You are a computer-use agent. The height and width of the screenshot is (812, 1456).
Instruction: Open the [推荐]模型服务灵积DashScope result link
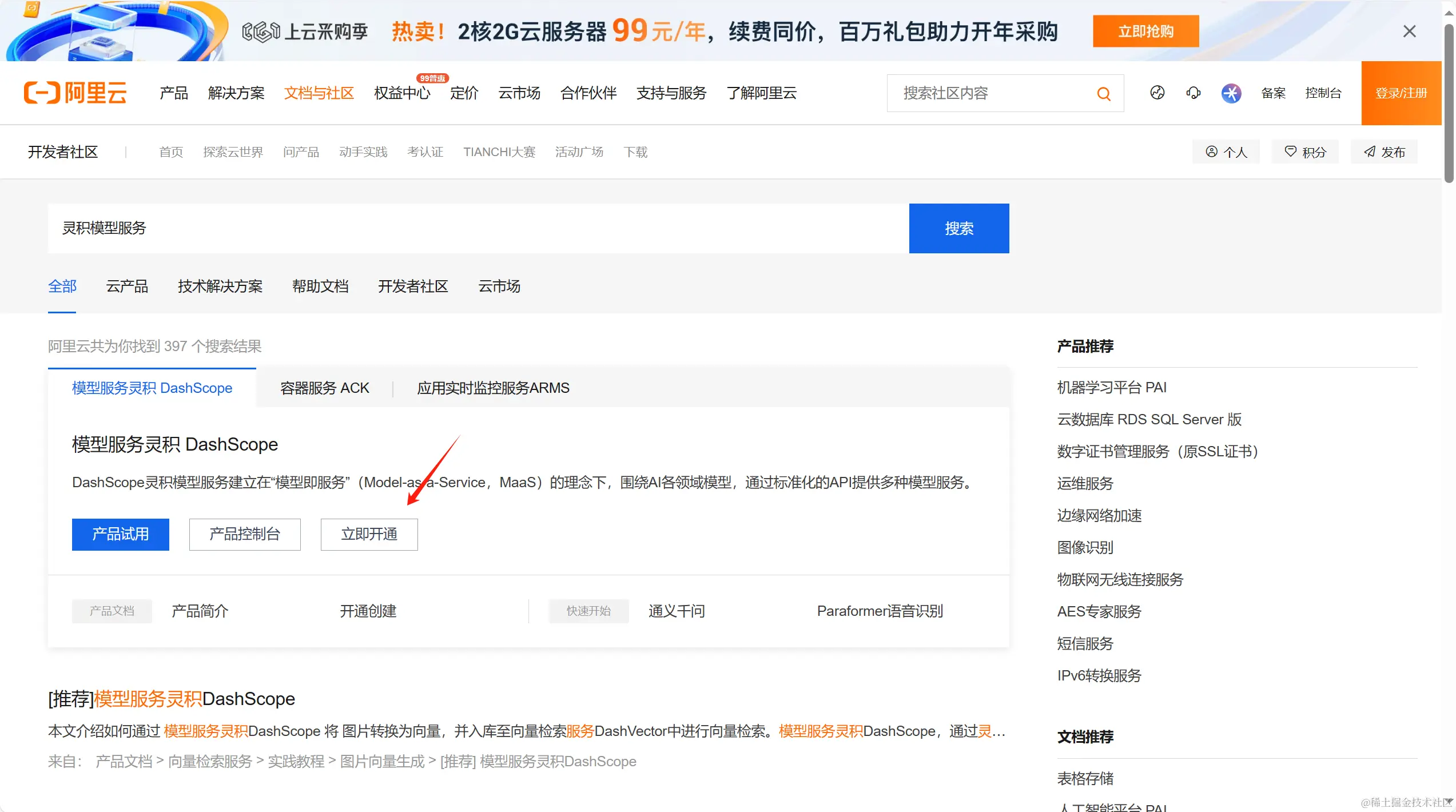(171, 698)
